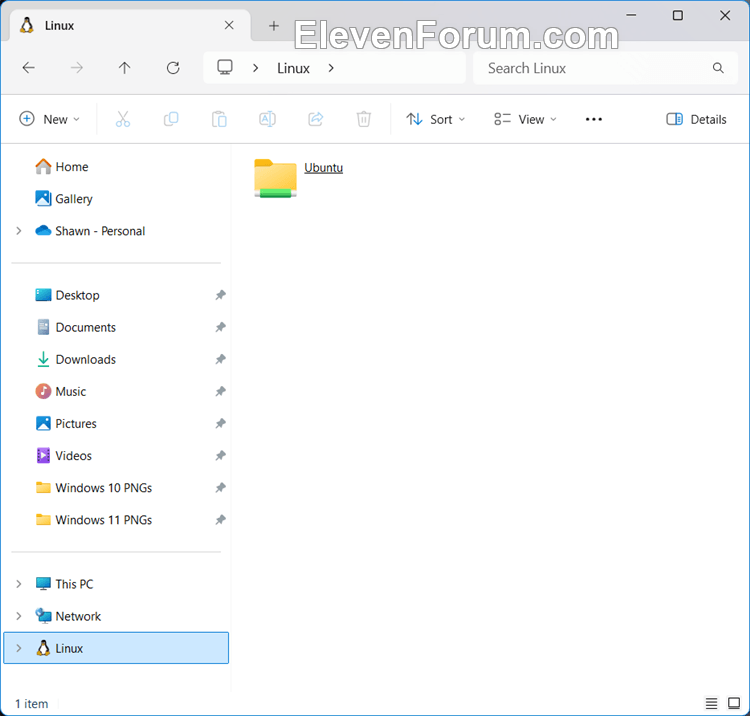Screen dimensions: 750x716
Task: Open the See more ellipsis menu
Action: tap(594, 119)
